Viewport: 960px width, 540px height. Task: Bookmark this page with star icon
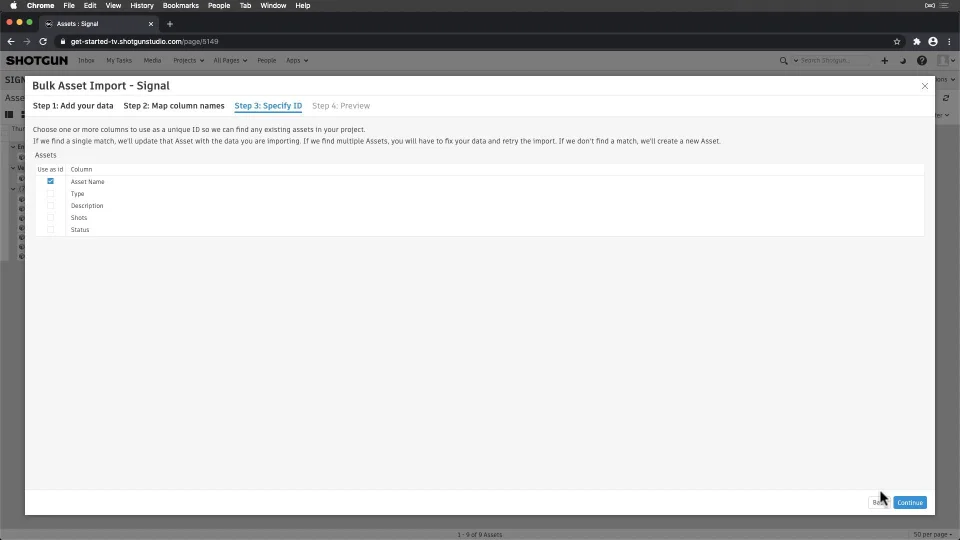click(897, 42)
